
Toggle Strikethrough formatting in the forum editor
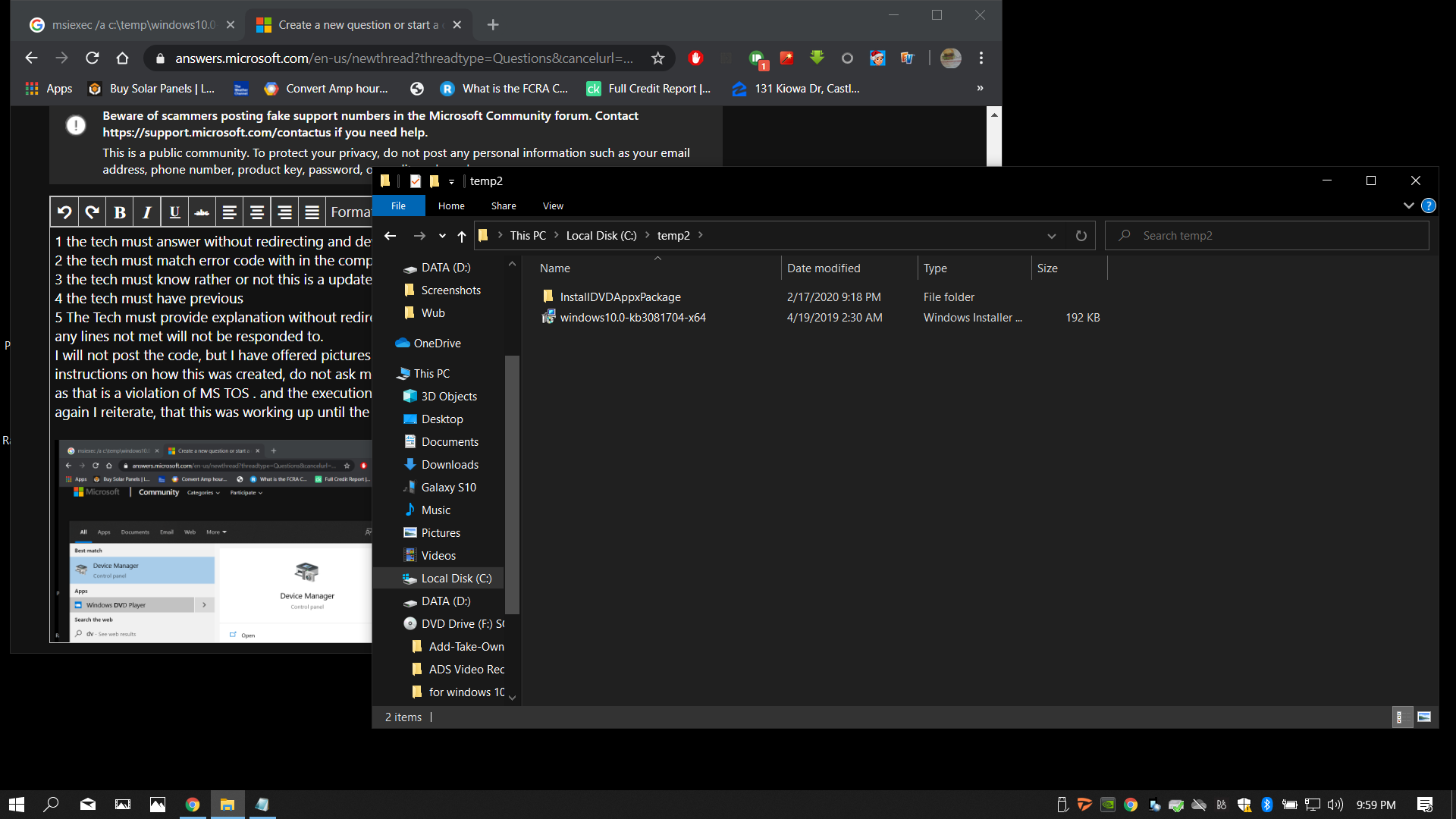(202, 212)
